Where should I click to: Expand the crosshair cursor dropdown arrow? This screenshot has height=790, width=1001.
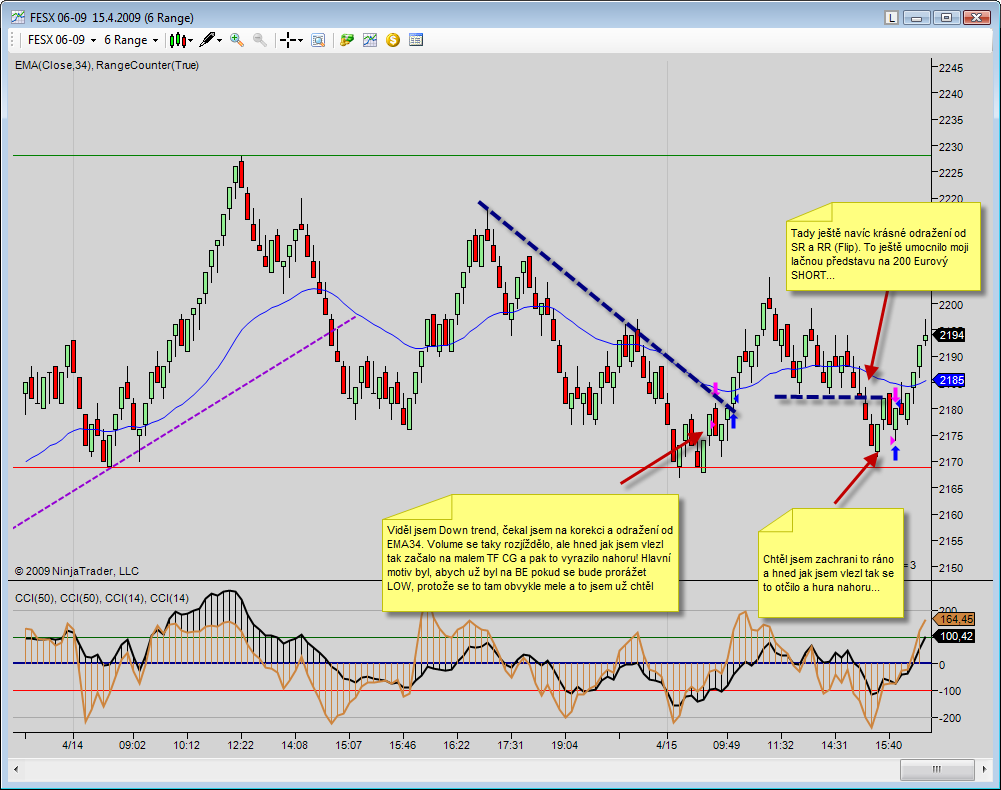pyautogui.click(x=300, y=41)
